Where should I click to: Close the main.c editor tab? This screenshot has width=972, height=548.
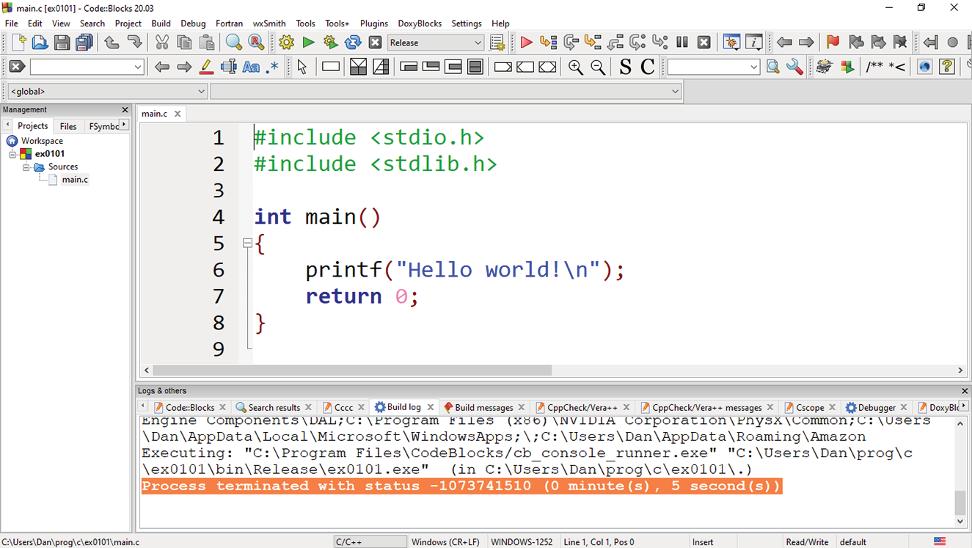178,114
